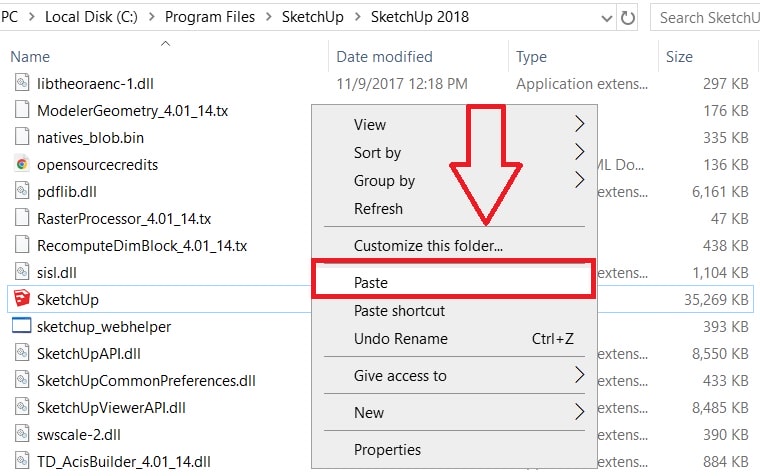Open the View menu entry
This screenshot has width=760, height=476.
[x=370, y=125]
